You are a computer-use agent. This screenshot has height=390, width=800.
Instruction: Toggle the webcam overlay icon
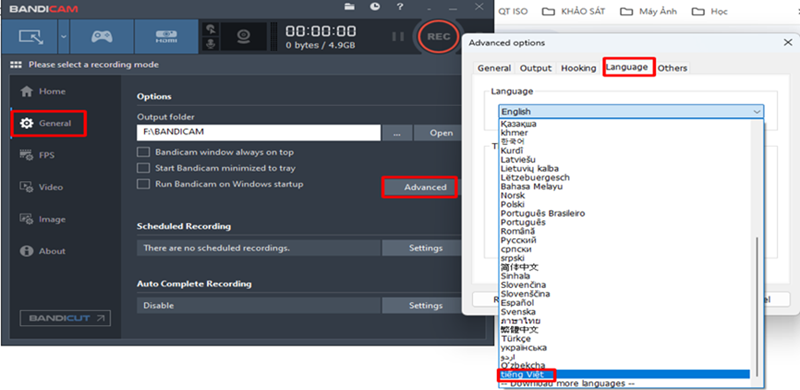click(244, 36)
